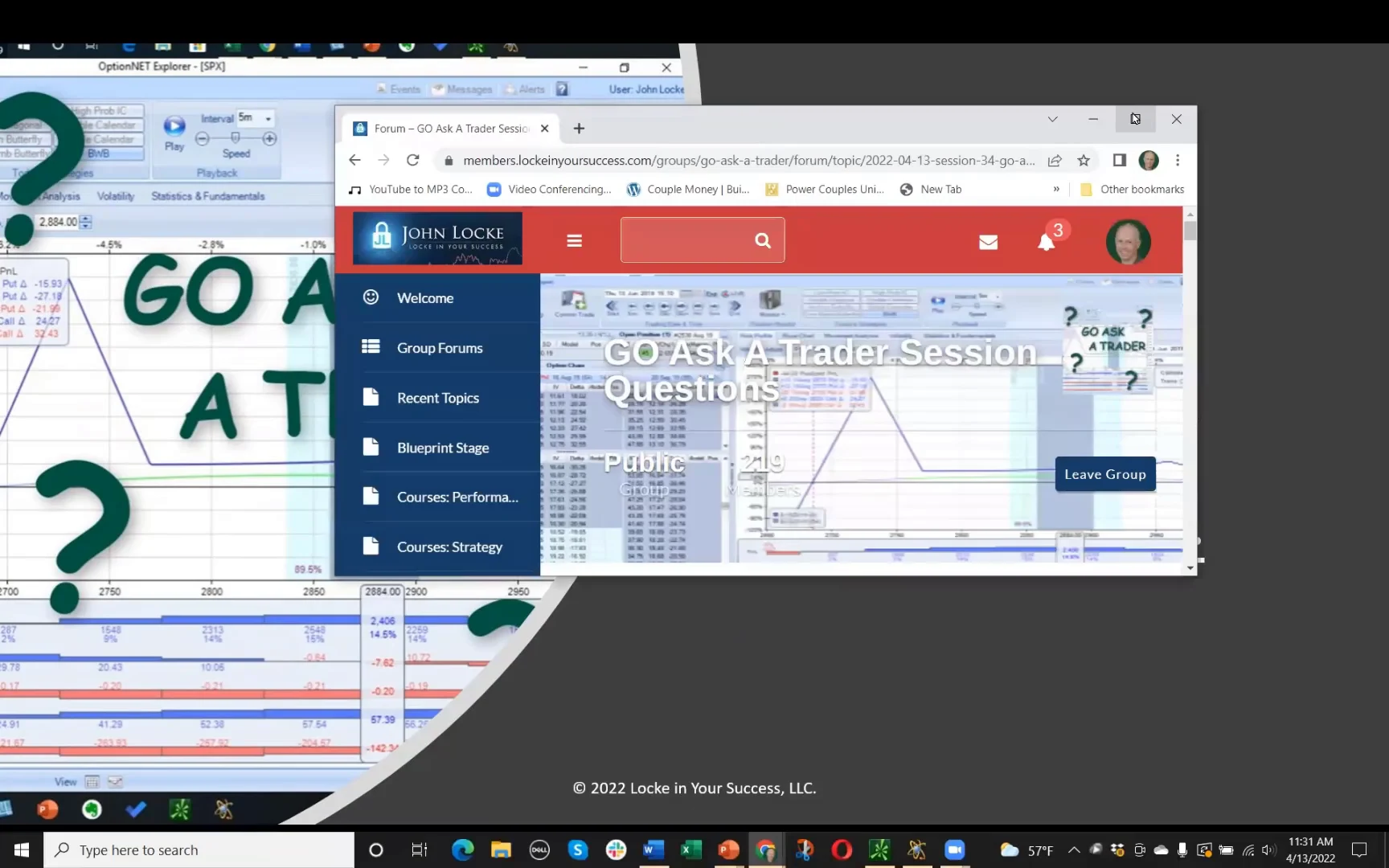Open notifications bell with 3 alerts
The width and height of the screenshot is (1389, 868).
click(1047, 241)
